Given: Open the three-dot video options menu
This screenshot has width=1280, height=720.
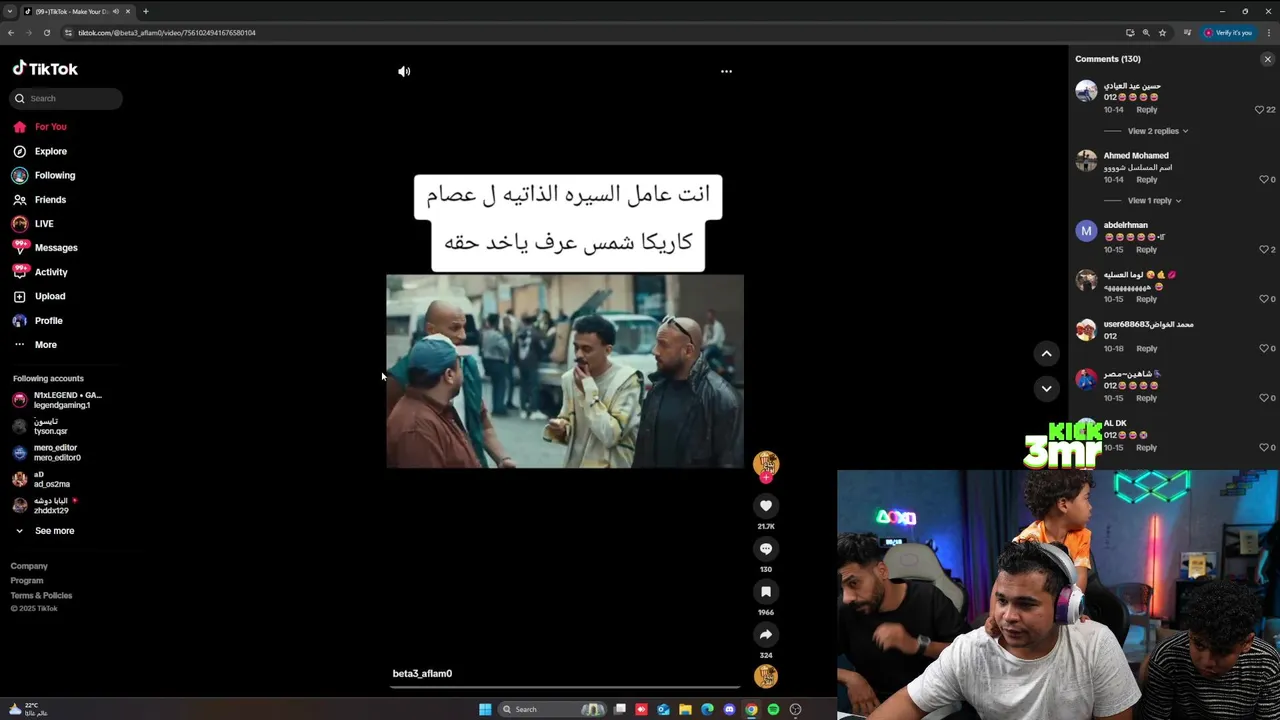Looking at the screenshot, I should (726, 71).
